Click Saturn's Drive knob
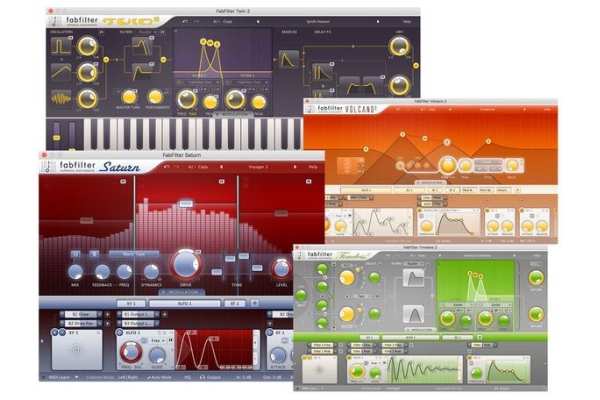600x400 pixels. 186,264
